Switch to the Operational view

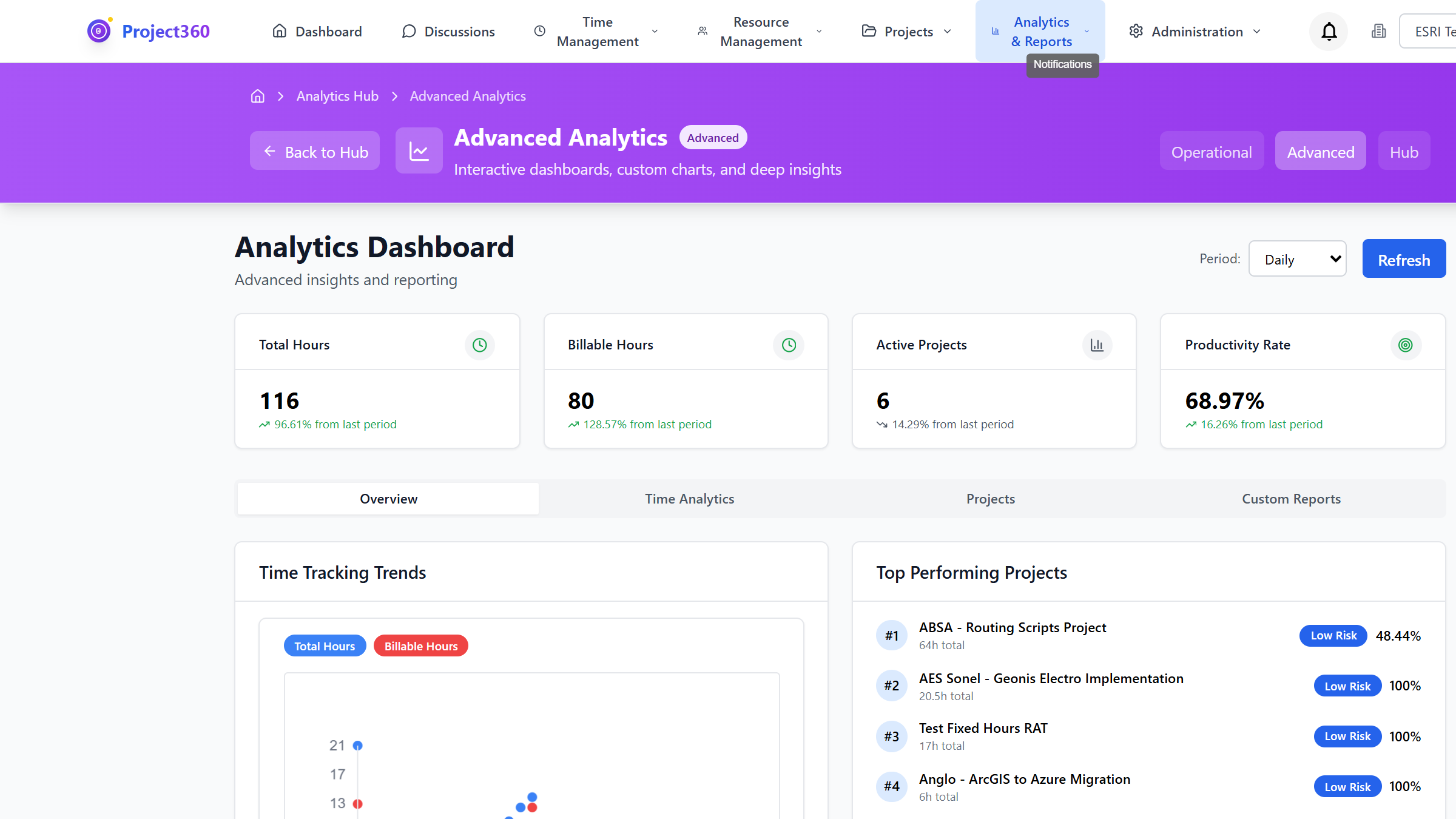coord(1212,151)
